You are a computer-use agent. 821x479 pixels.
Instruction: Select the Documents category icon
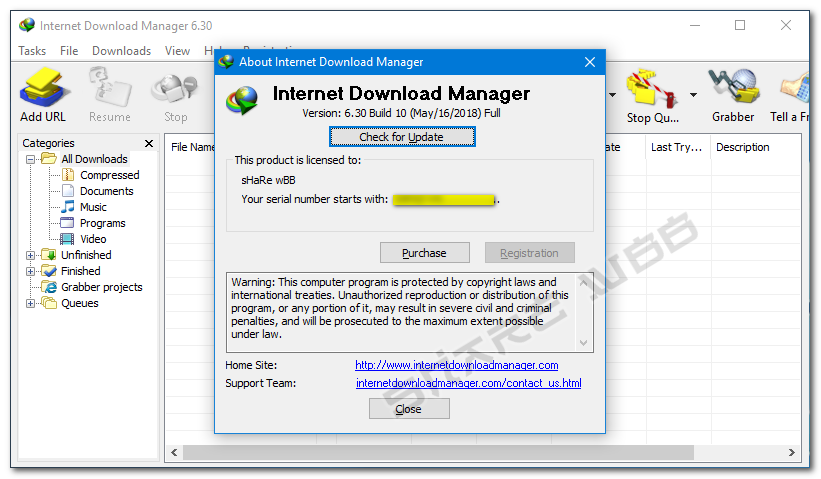[x=68, y=191]
